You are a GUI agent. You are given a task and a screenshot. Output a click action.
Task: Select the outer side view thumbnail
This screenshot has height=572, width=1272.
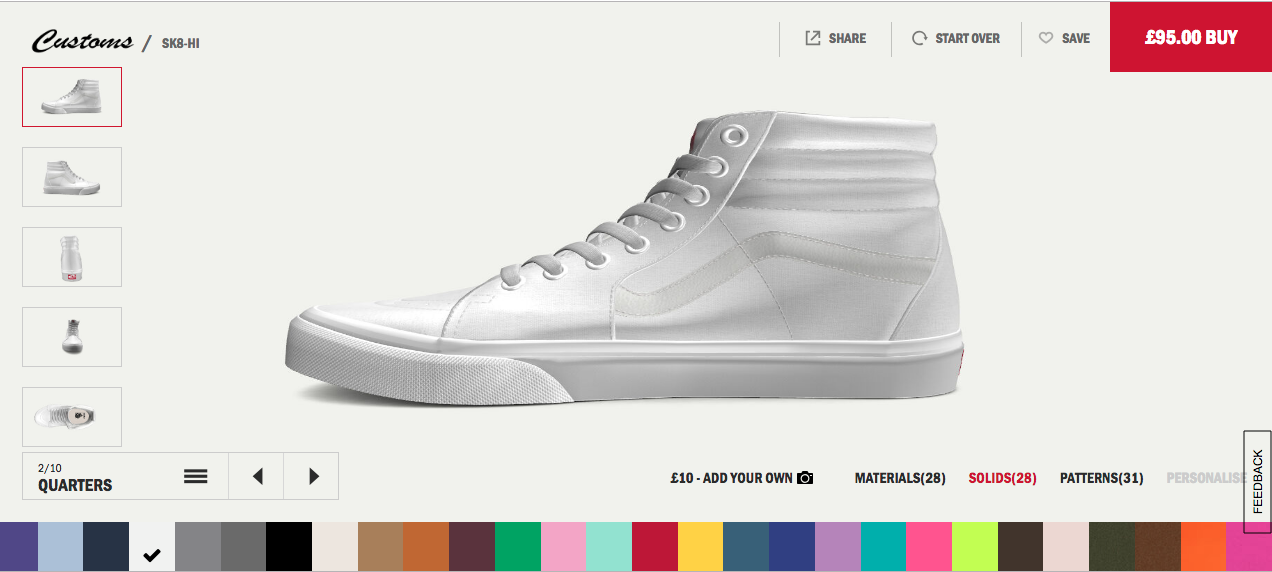[x=72, y=97]
